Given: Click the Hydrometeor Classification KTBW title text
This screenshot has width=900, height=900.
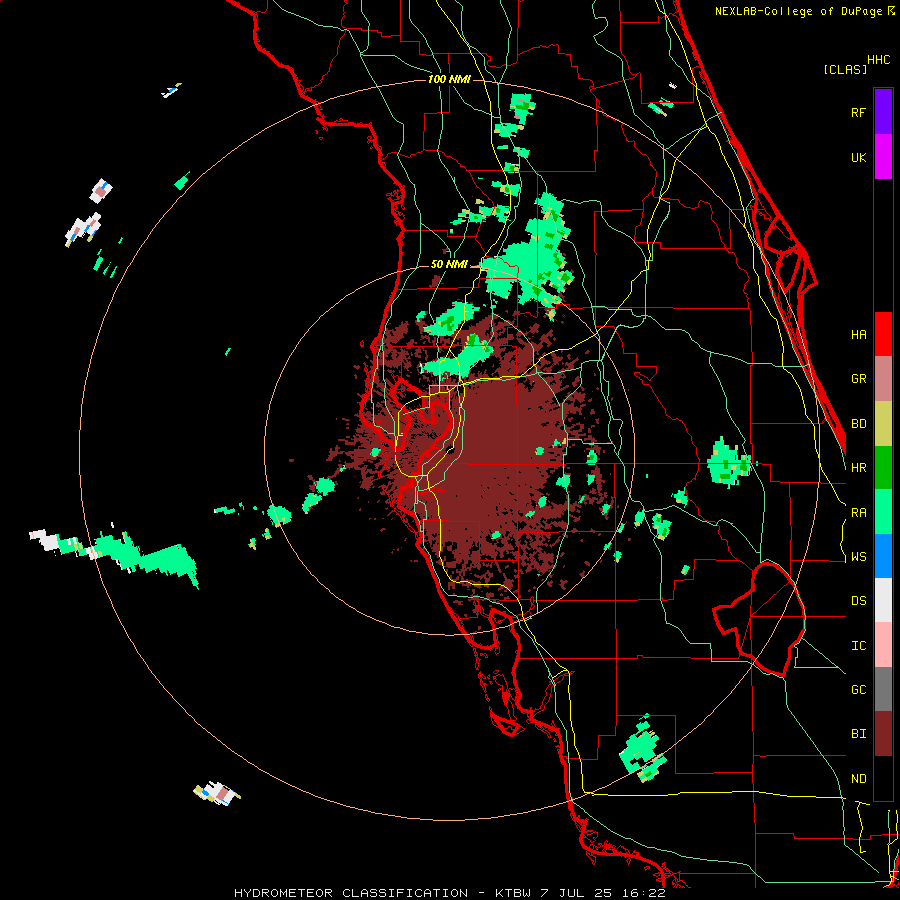Looking at the screenshot, I should tap(450, 893).
